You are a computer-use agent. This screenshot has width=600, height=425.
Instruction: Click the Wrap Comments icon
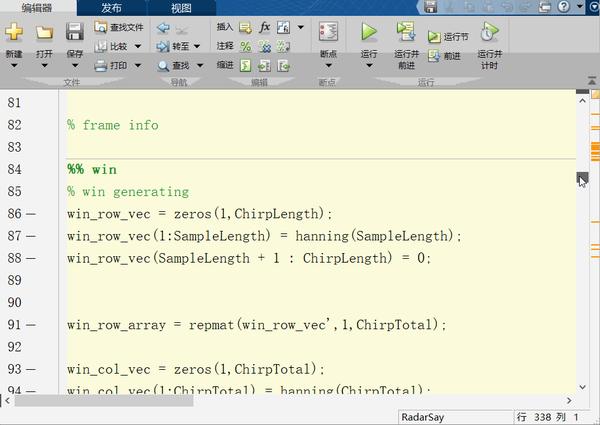tap(284, 47)
